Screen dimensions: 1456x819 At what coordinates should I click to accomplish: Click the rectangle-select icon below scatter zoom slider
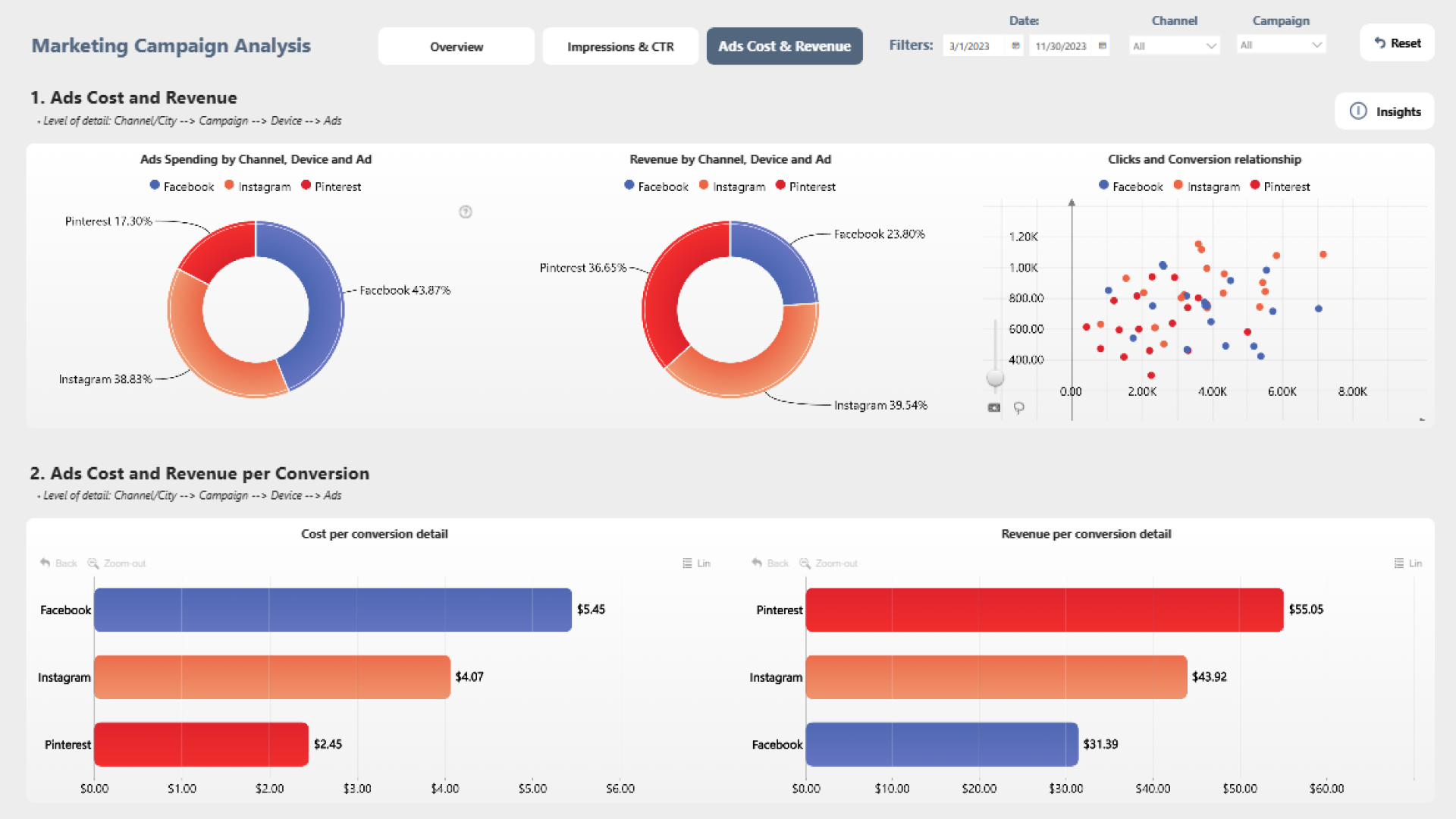(994, 408)
